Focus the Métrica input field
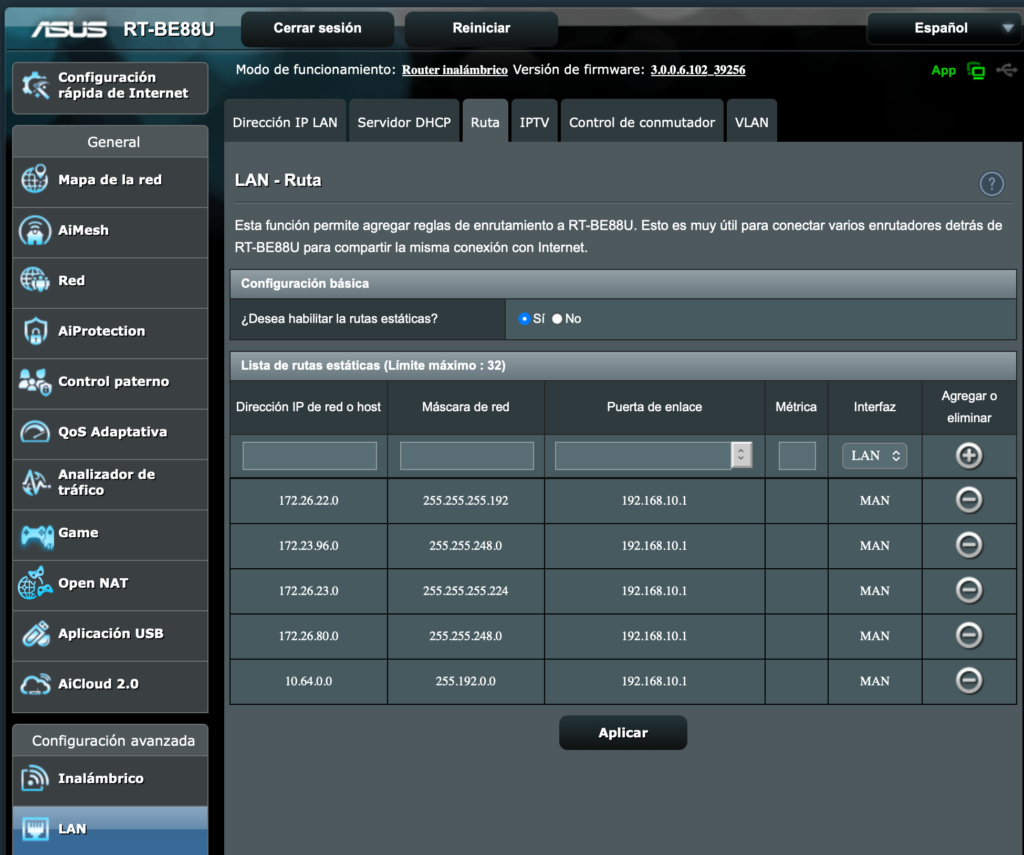This screenshot has width=1024, height=855. (797, 455)
